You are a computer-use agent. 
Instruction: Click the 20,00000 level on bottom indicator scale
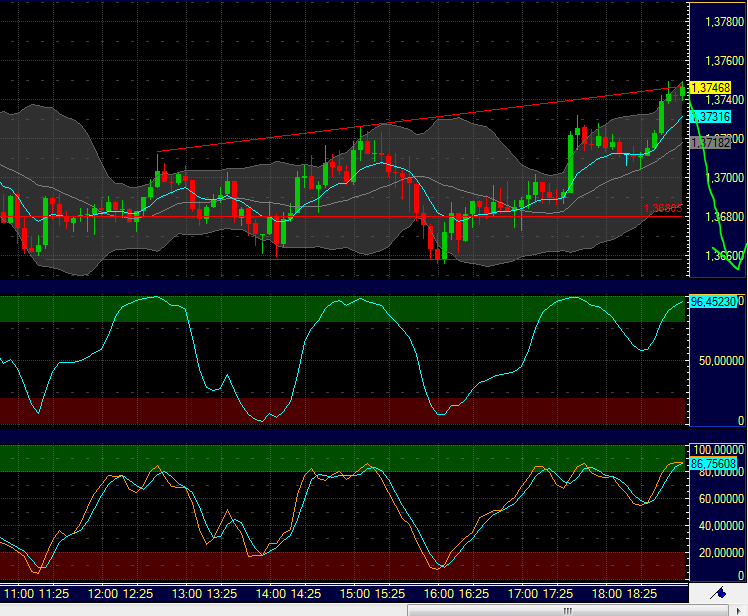coord(716,552)
